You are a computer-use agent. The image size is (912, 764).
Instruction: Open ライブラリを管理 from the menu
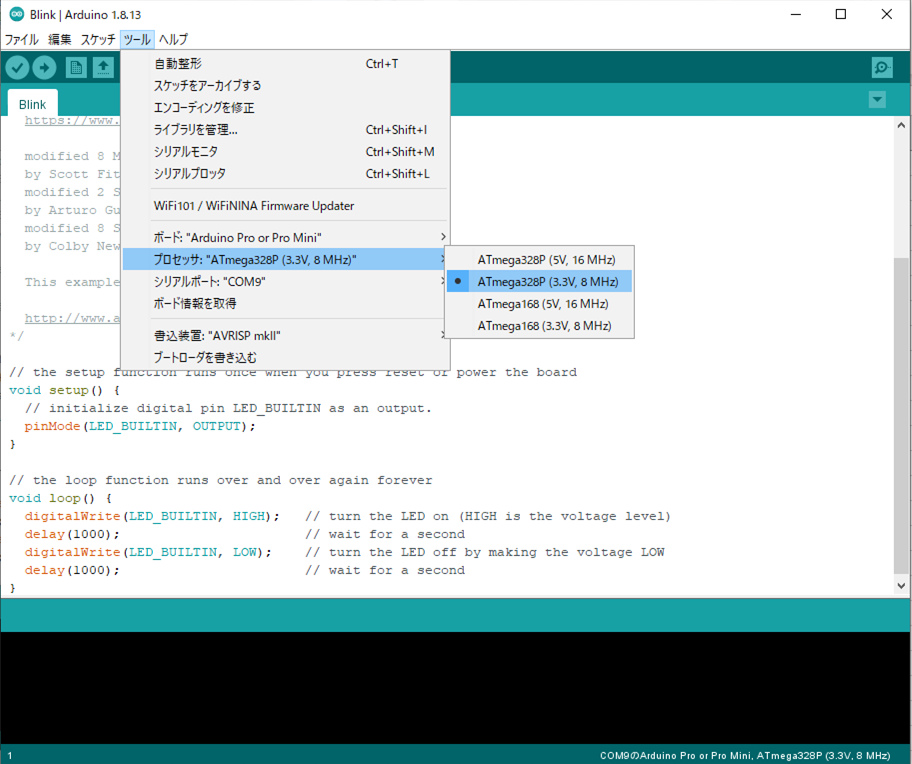tap(285, 130)
